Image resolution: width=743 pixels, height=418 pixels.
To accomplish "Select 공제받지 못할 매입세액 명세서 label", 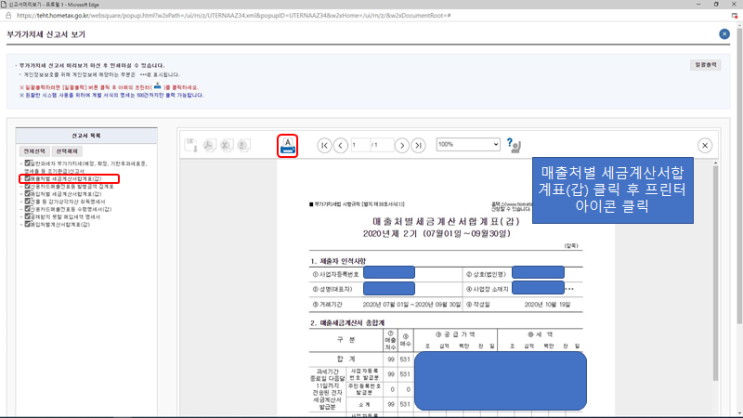I will (x=65, y=217).
